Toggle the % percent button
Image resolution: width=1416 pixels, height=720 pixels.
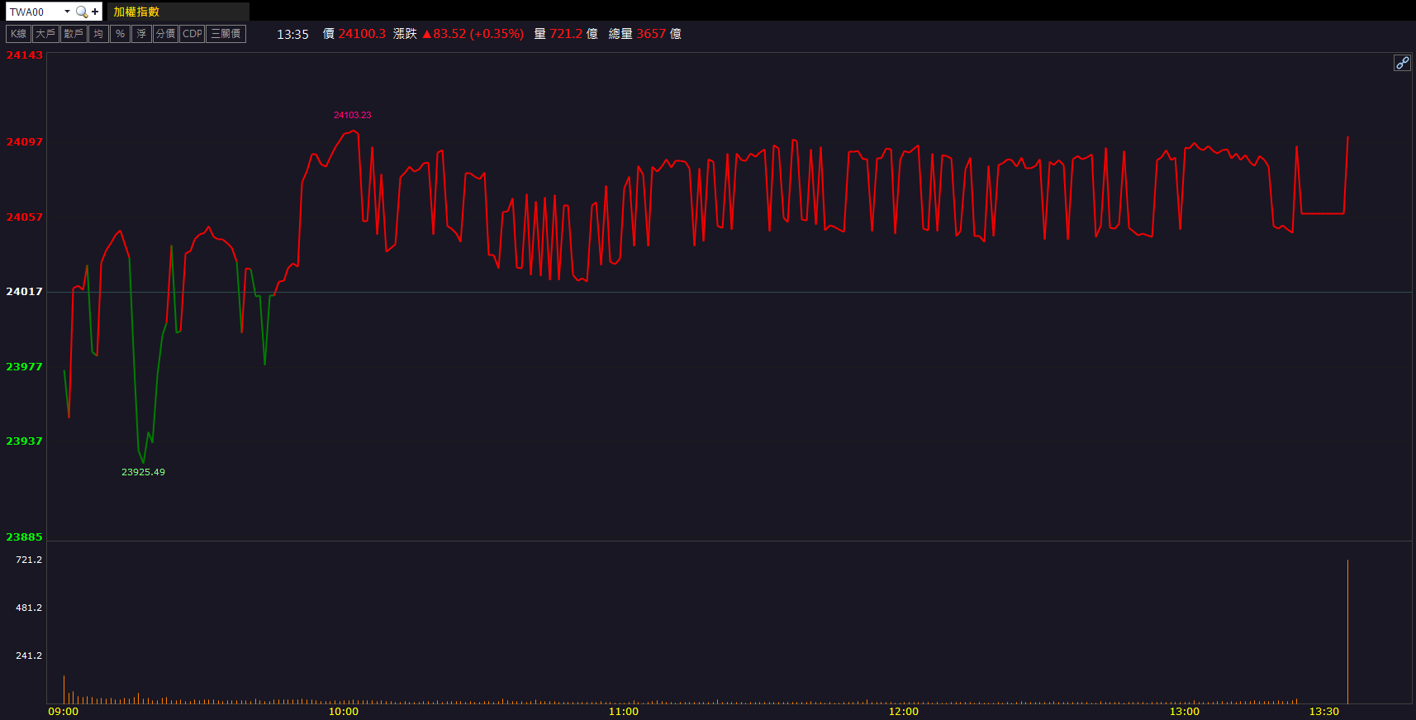pos(120,34)
